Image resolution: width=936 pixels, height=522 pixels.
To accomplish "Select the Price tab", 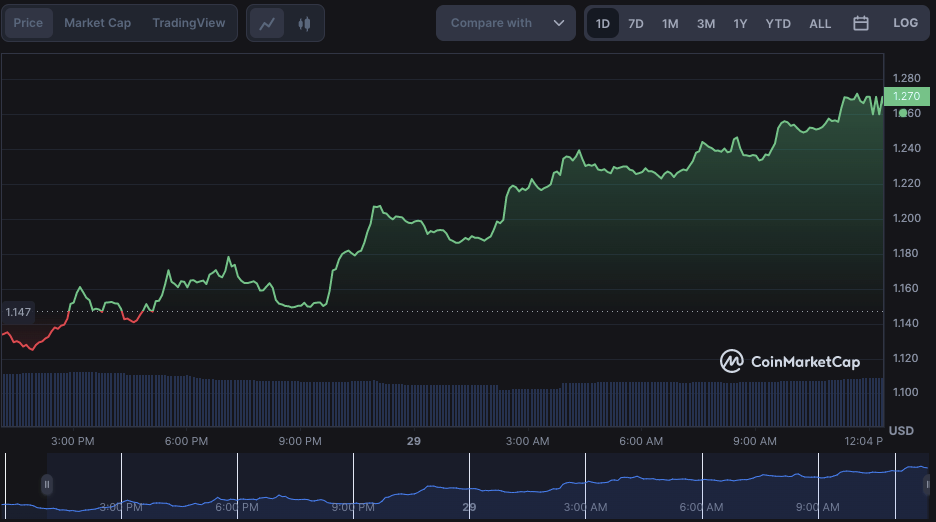I will tap(28, 23).
